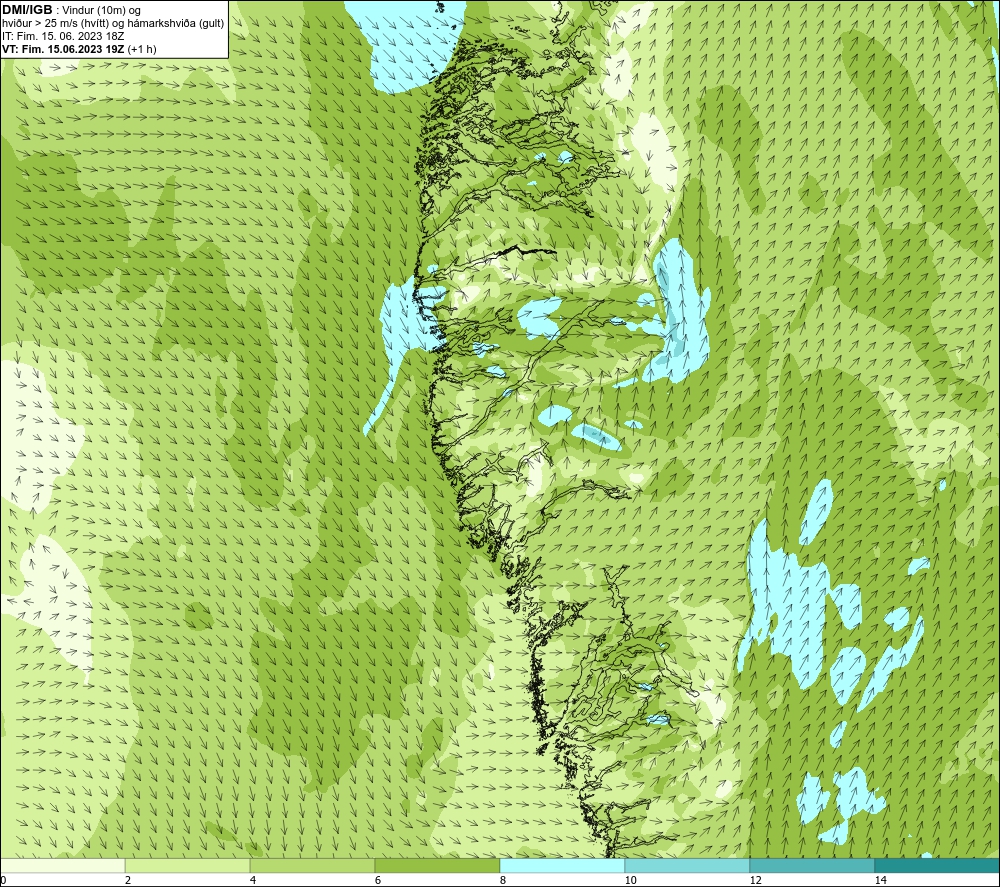Click the scale label '4'
Image resolution: width=1000 pixels, height=887 pixels.
click(x=253, y=880)
